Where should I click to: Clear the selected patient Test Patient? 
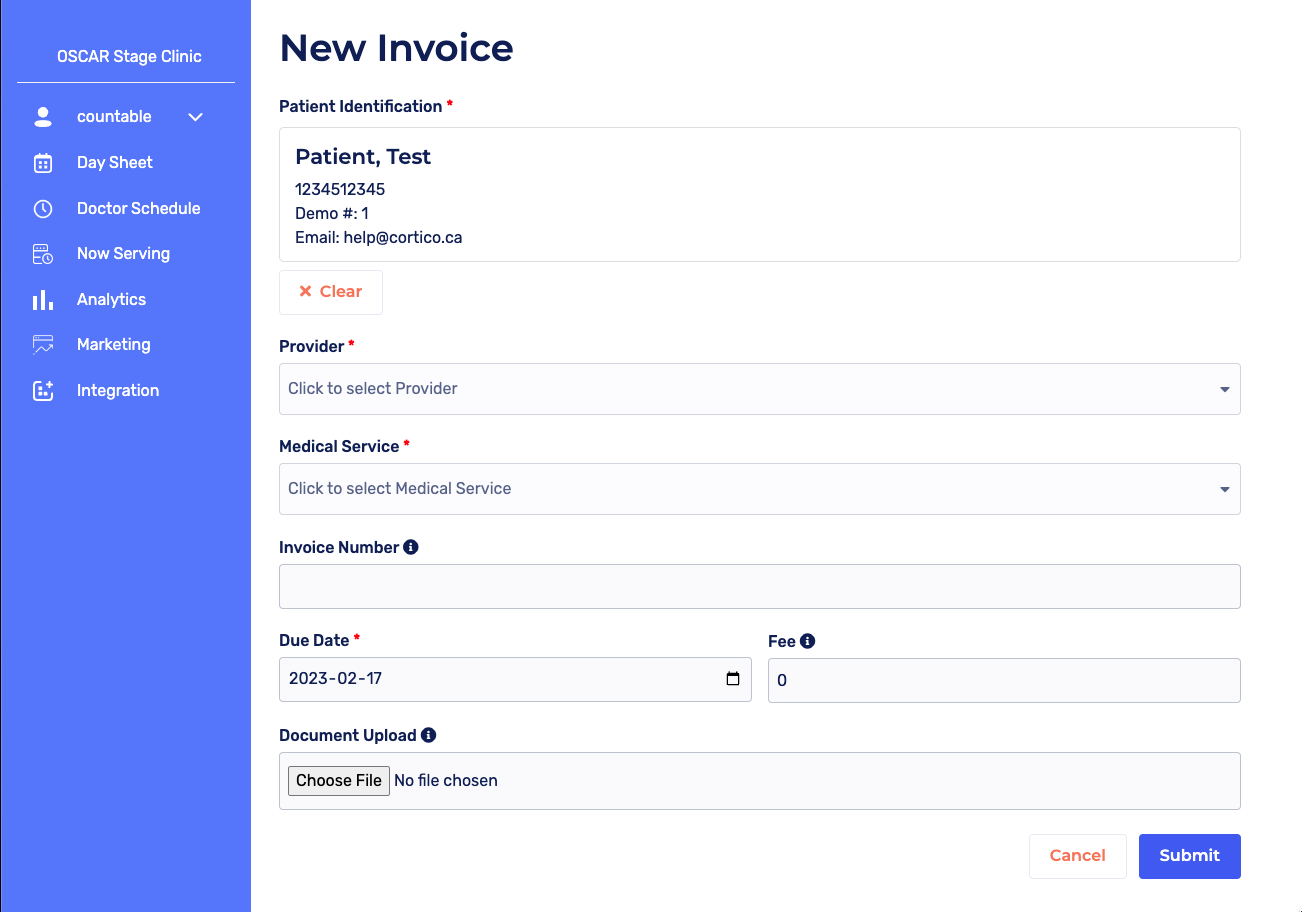click(x=330, y=291)
